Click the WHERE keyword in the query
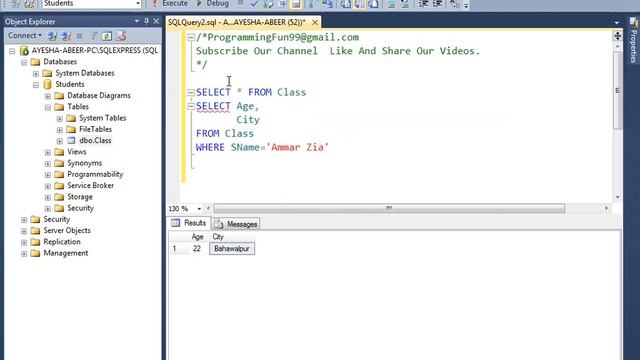Viewport: 640px width, 360px height. [x=210, y=147]
